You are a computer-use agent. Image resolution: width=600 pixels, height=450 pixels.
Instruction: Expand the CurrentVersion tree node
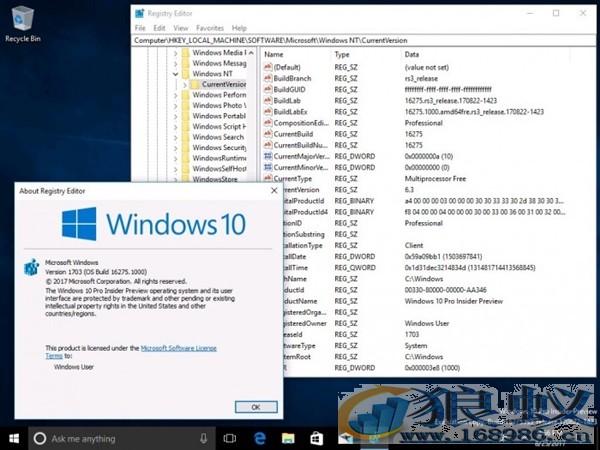click(184, 85)
